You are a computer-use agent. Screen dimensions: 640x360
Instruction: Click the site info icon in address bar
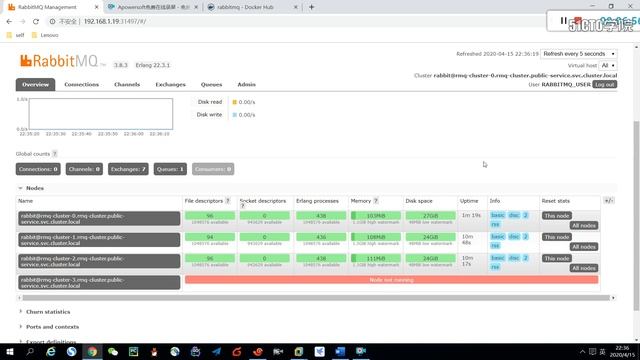52,21
